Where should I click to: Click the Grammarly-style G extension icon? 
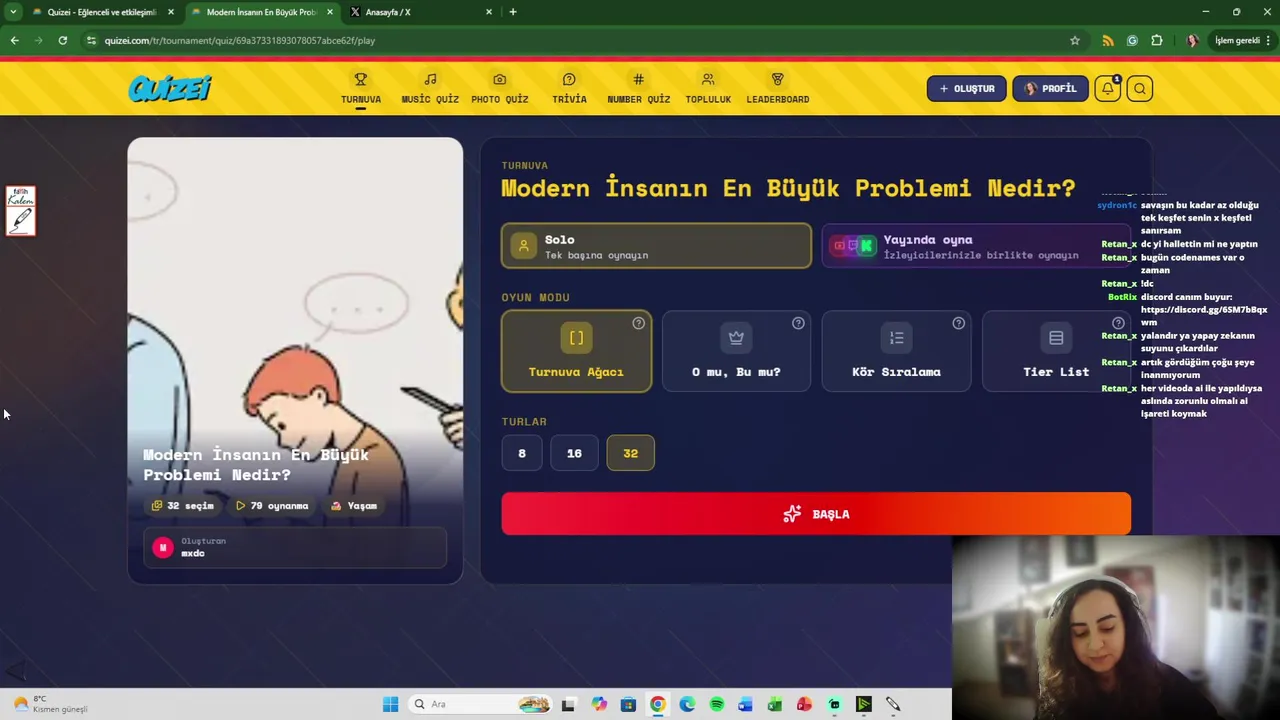tap(1132, 40)
